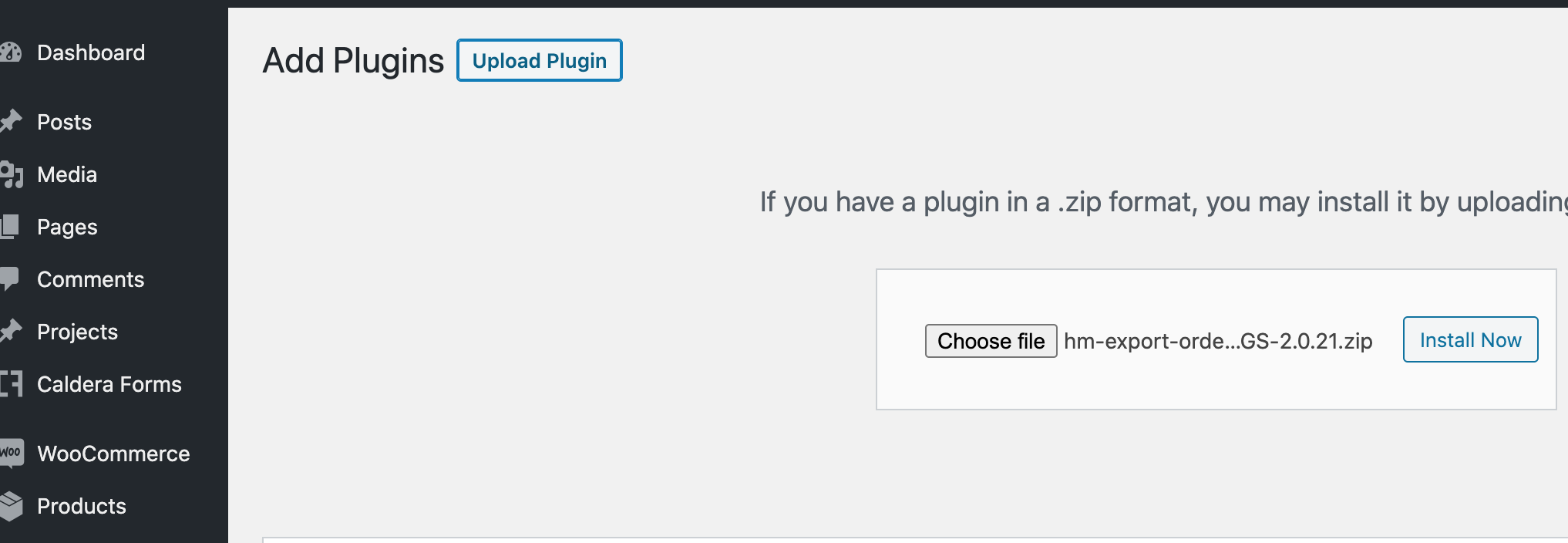The height and width of the screenshot is (543, 1568).
Task: Open the Dashboard menu item
Action: [x=91, y=52]
